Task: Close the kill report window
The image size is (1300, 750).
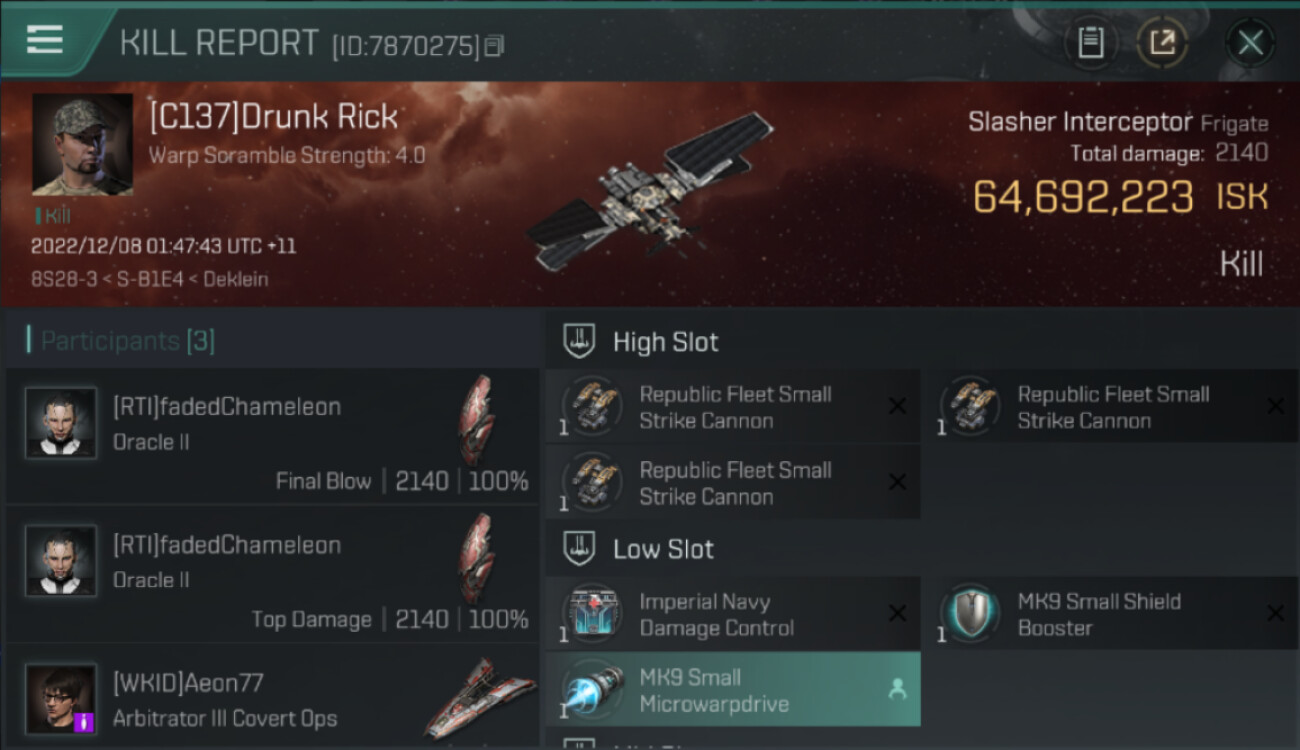Action: point(1250,42)
